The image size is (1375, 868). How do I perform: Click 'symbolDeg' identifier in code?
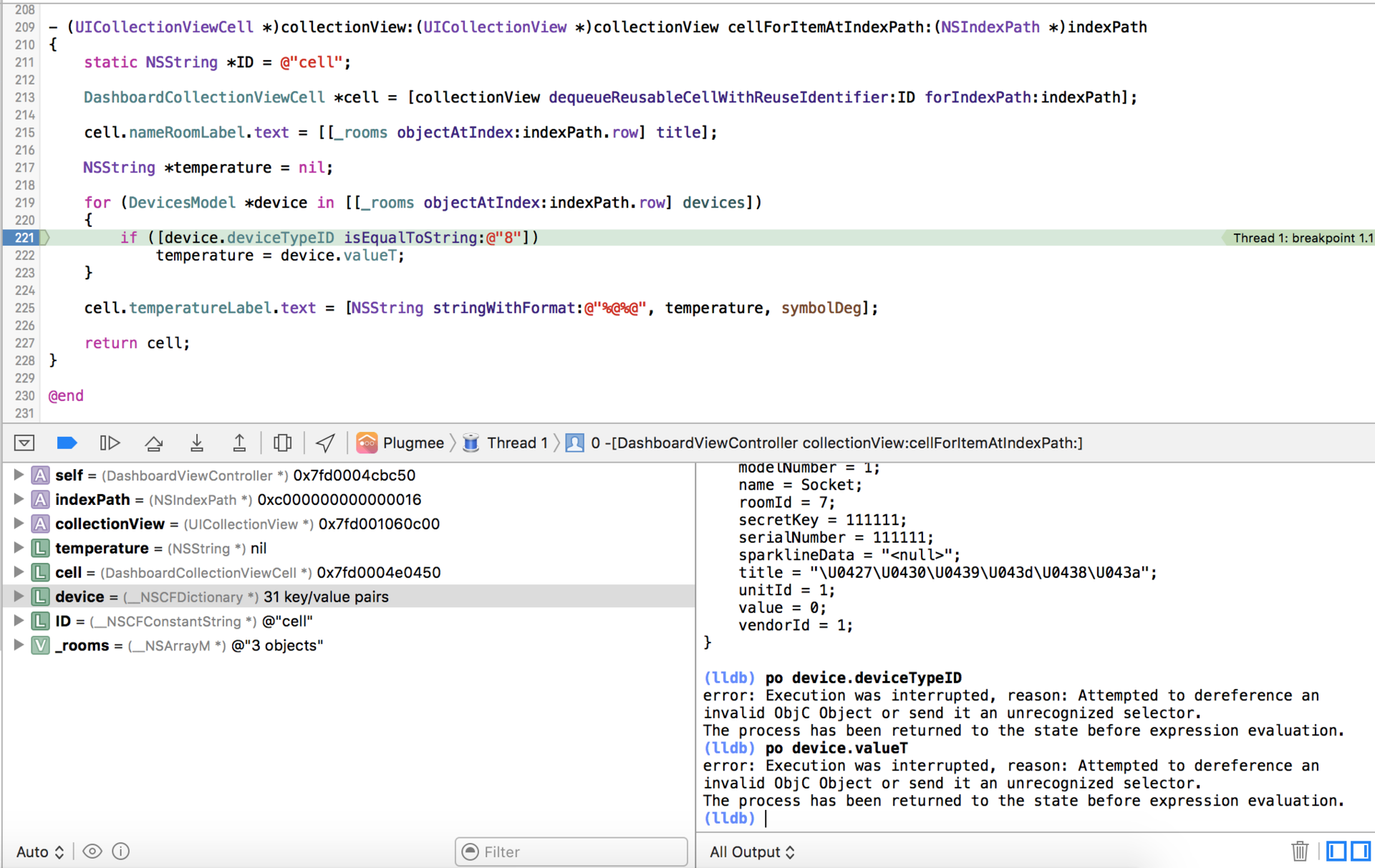point(821,307)
